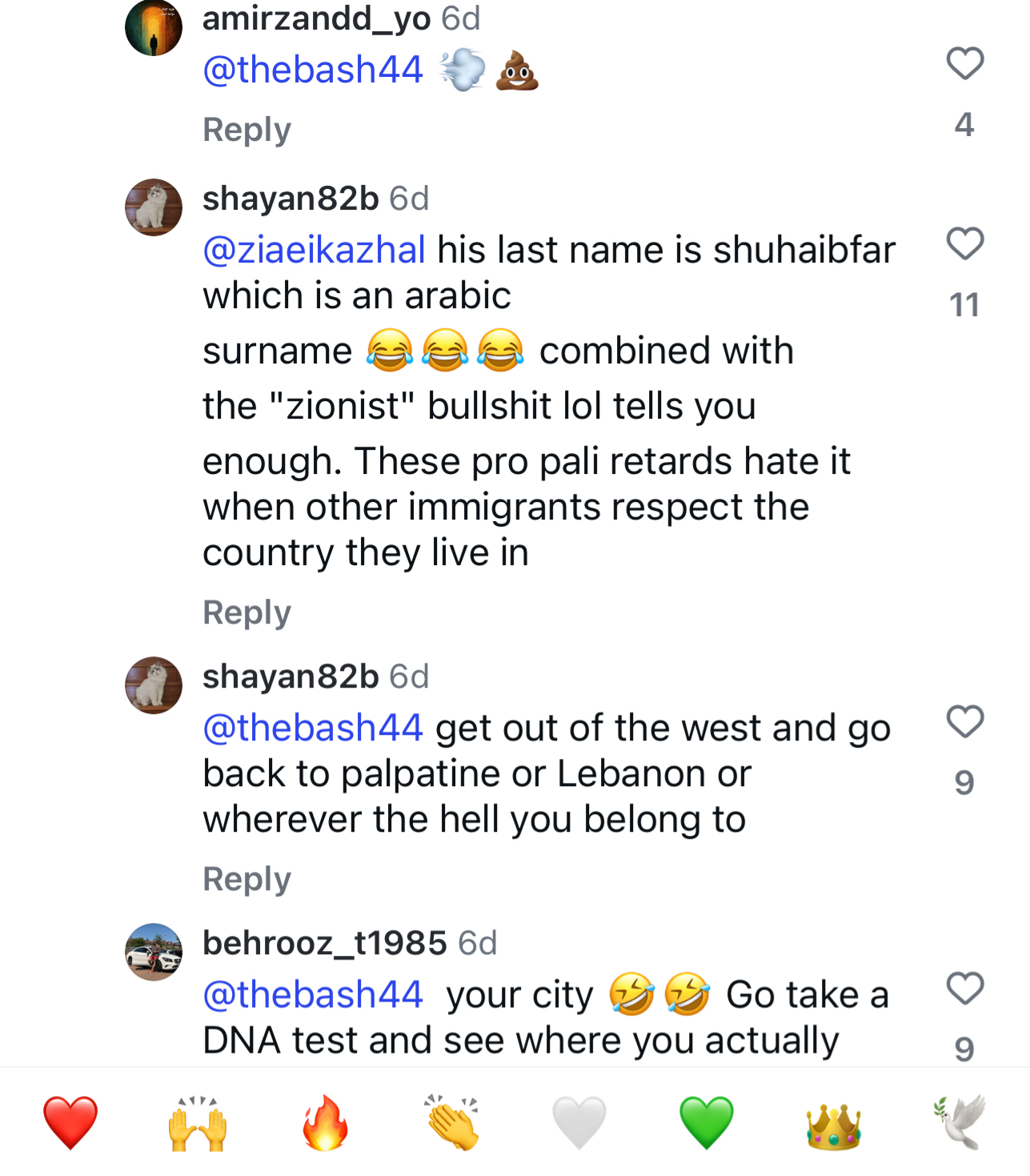Select the green heart emoji reaction
Screen dimensions: 1030x1176
(x=706, y=1122)
